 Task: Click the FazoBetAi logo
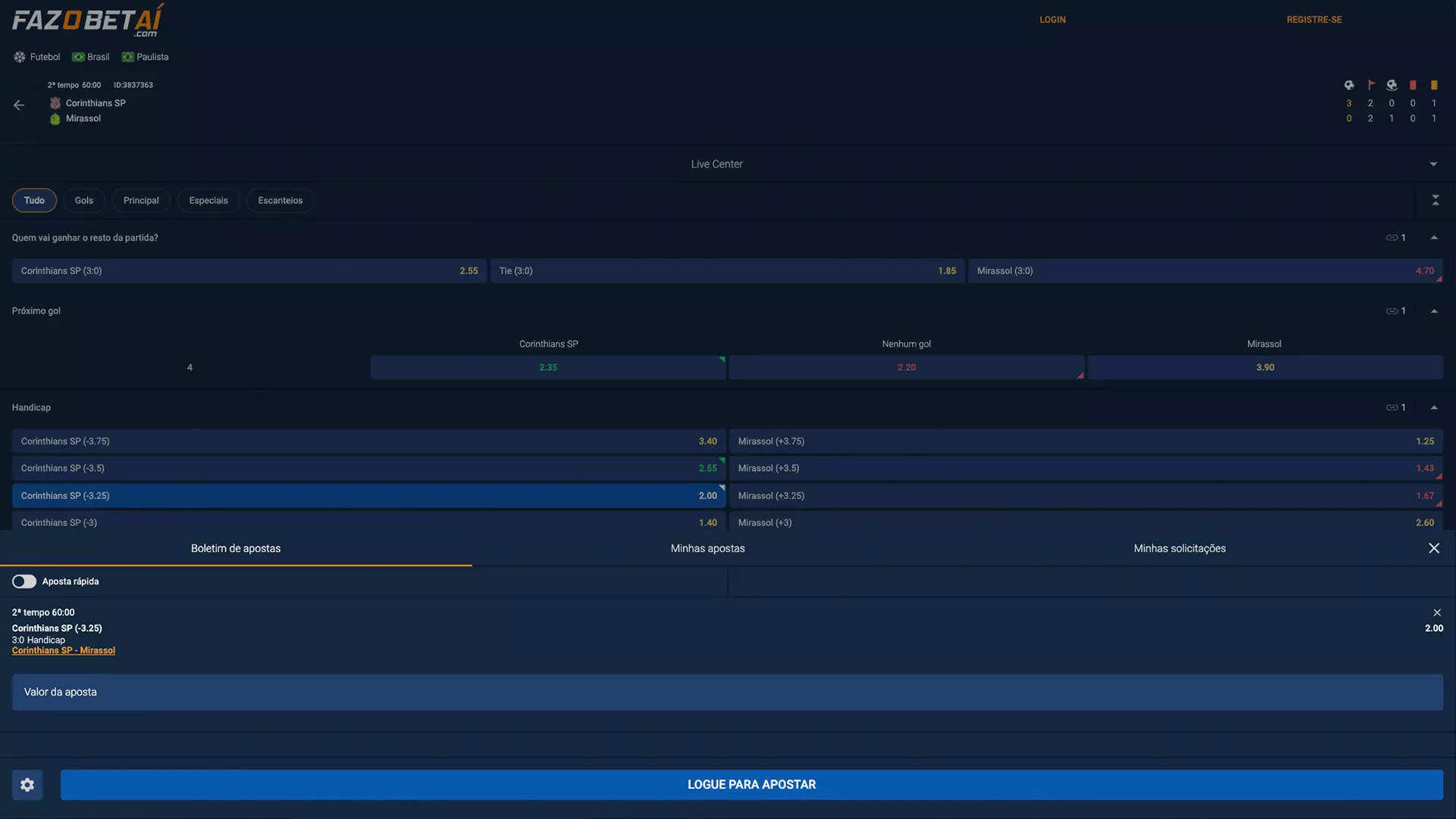(x=88, y=20)
